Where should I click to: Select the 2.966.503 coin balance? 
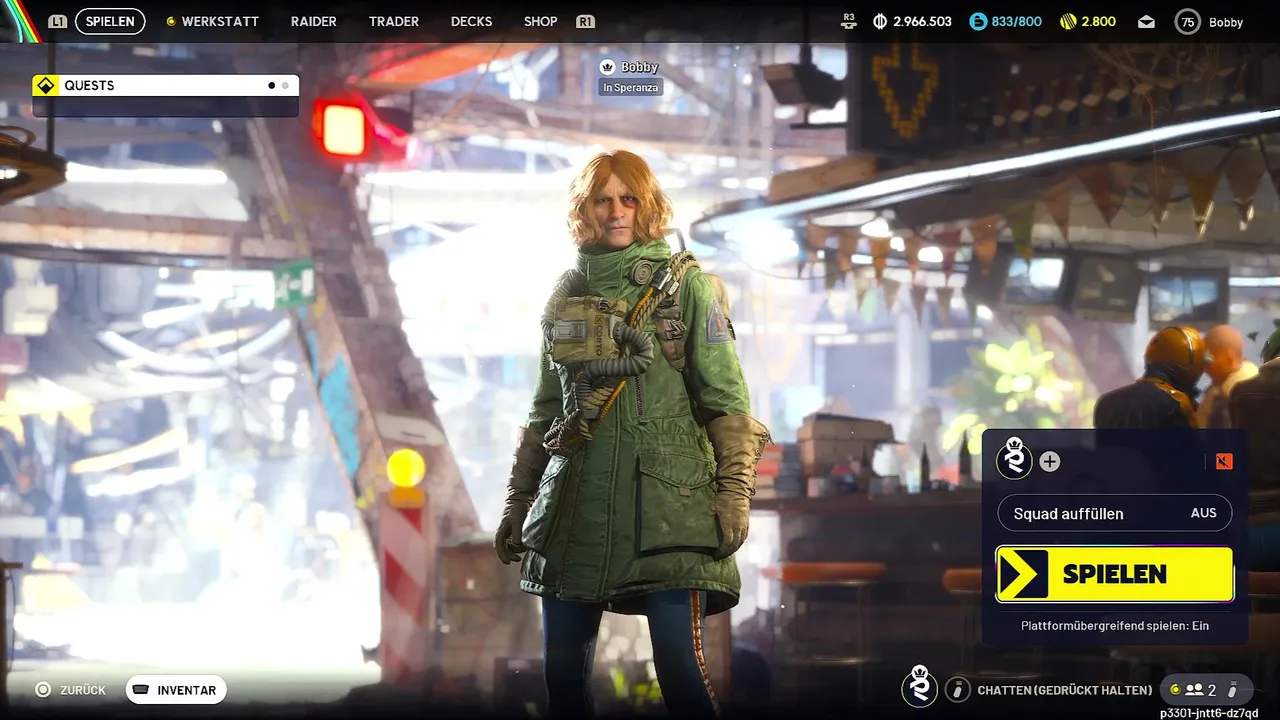tap(923, 21)
